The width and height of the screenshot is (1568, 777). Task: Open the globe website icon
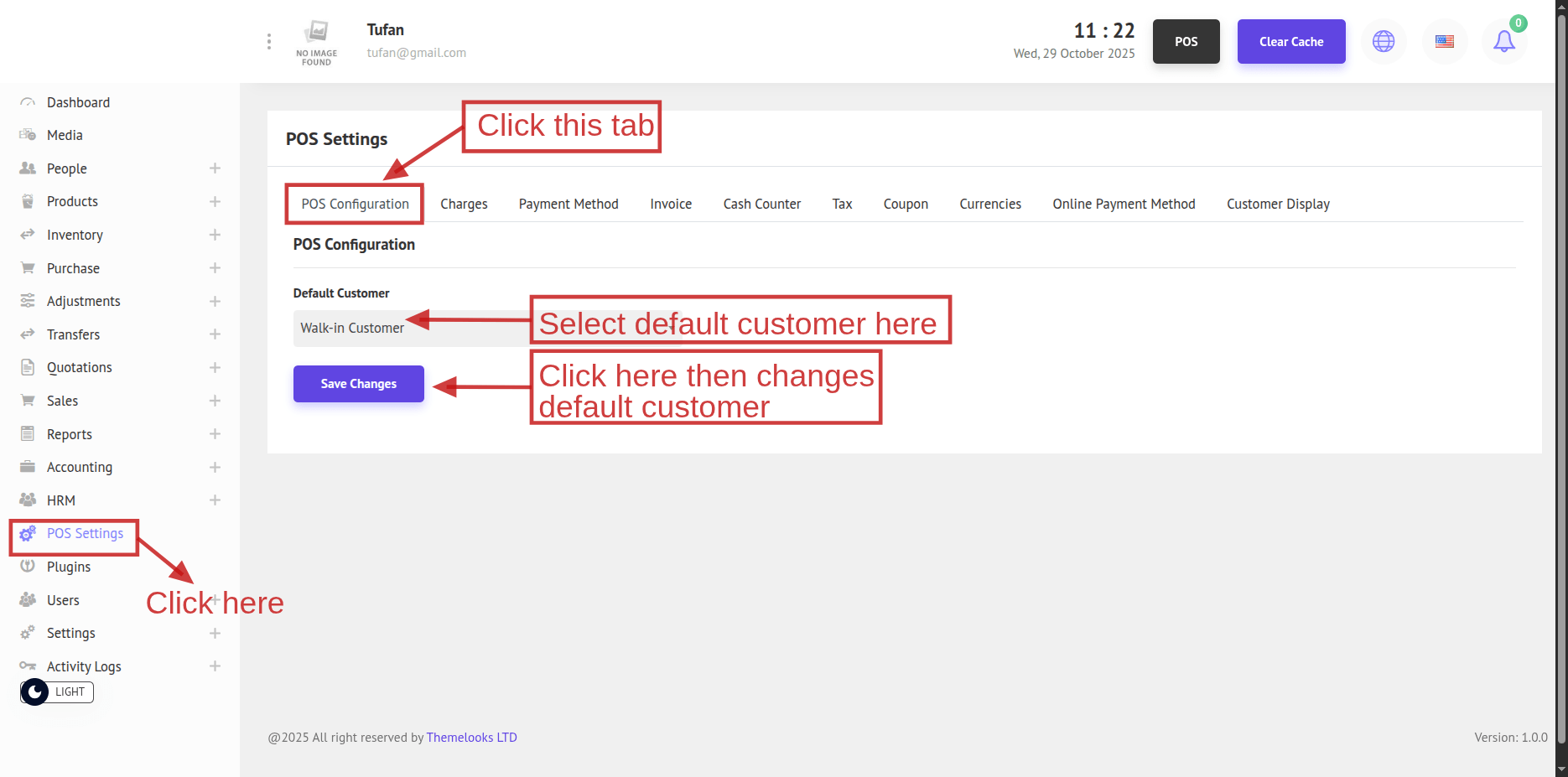[1384, 42]
